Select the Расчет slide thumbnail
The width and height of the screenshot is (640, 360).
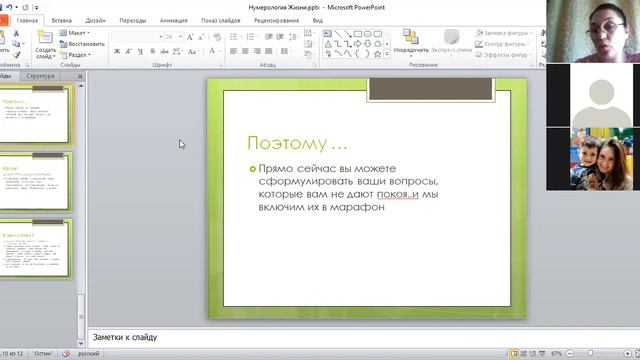point(36,182)
